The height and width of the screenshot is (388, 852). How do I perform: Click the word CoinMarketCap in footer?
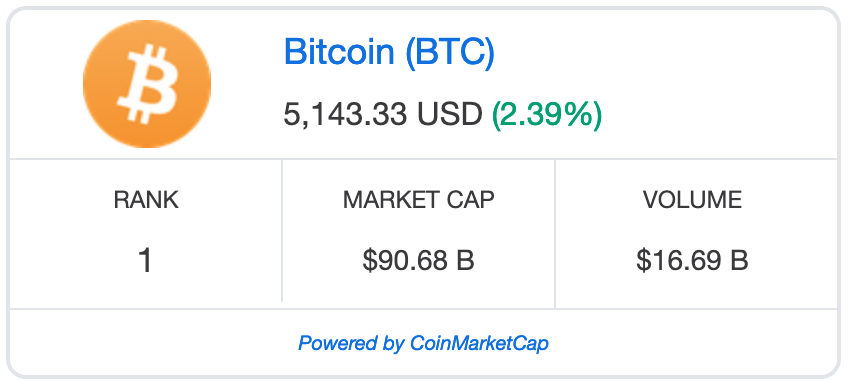coord(479,343)
